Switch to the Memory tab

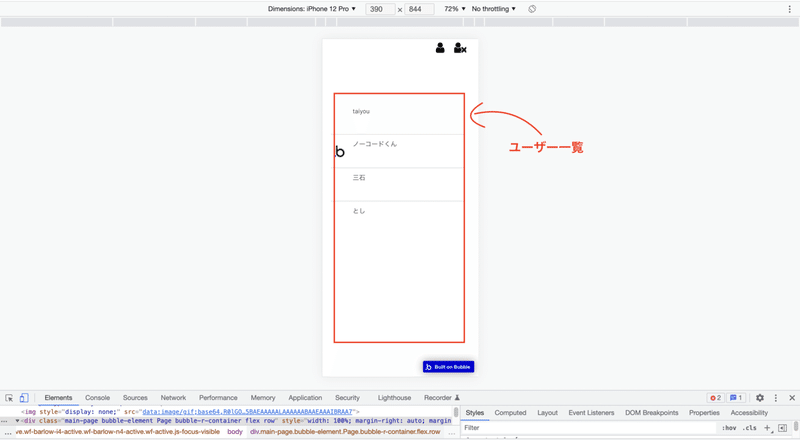click(x=263, y=398)
